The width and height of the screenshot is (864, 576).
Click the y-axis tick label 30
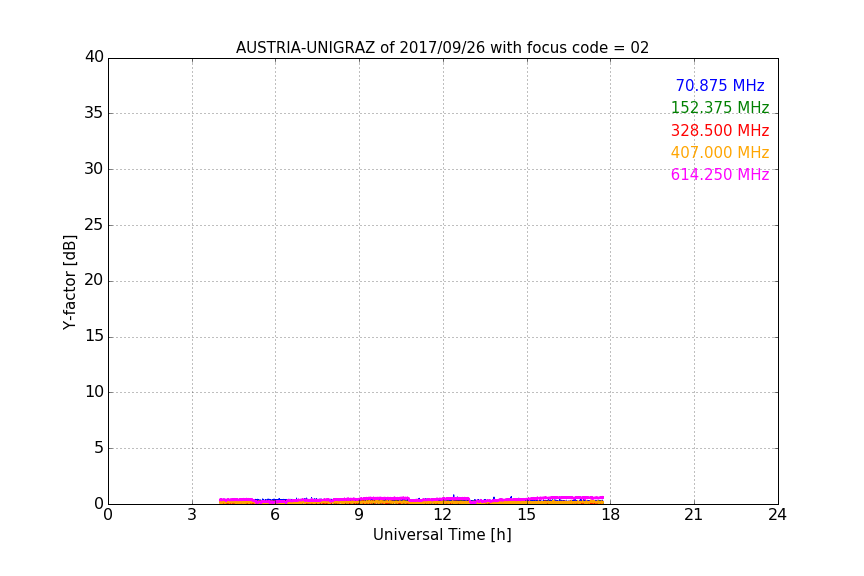coord(94,169)
